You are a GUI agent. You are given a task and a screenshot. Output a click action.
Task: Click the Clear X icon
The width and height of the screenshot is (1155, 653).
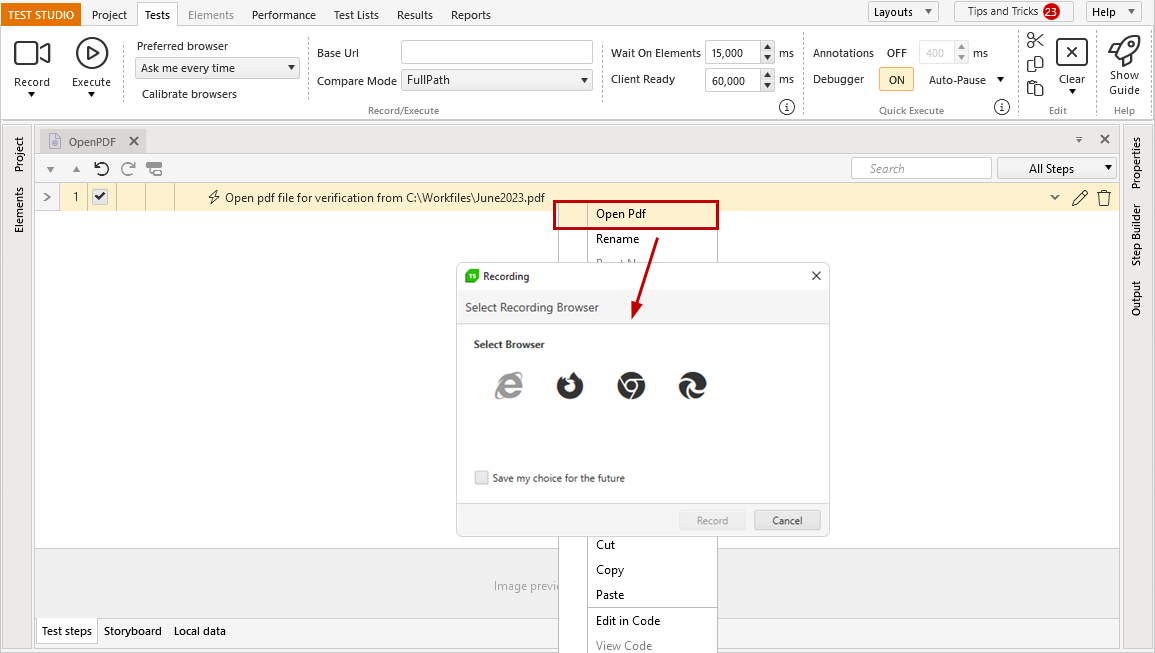coord(1072,52)
